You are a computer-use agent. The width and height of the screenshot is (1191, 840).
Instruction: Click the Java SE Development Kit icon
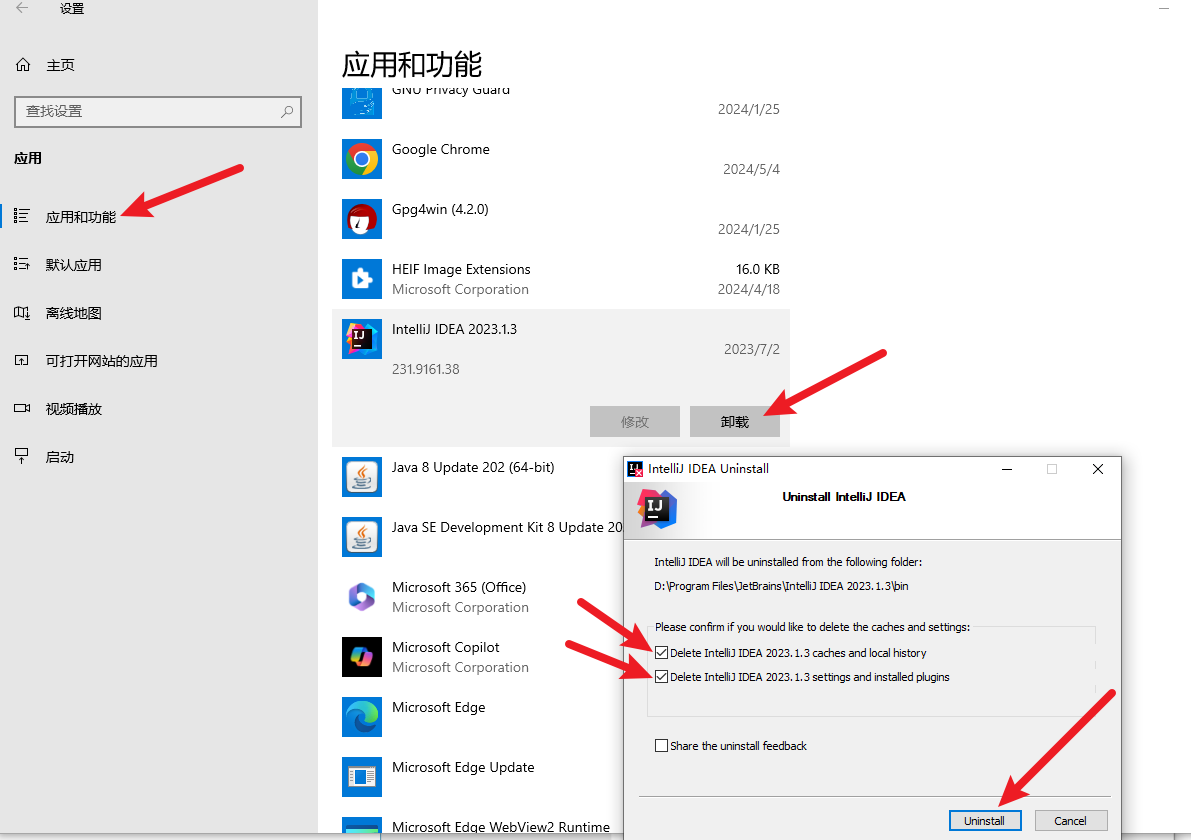pyautogui.click(x=362, y=537)
